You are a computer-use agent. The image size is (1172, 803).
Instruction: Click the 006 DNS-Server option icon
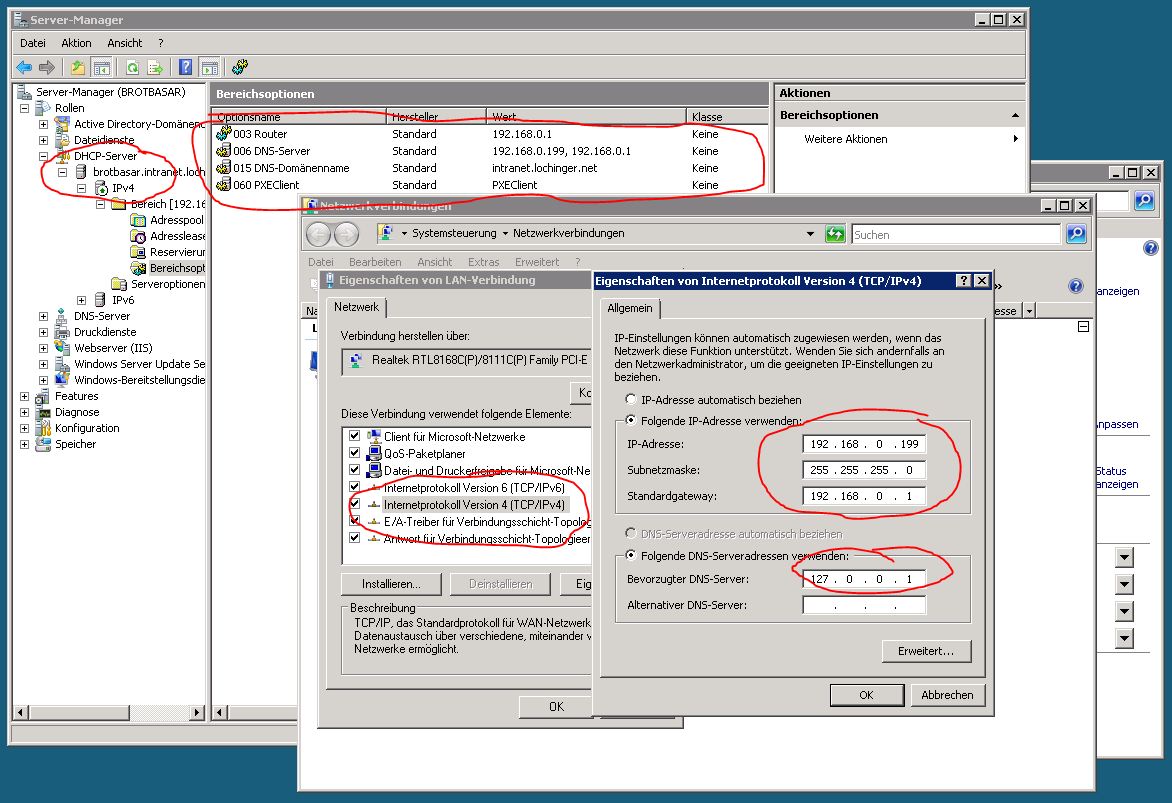pos(223,151)
